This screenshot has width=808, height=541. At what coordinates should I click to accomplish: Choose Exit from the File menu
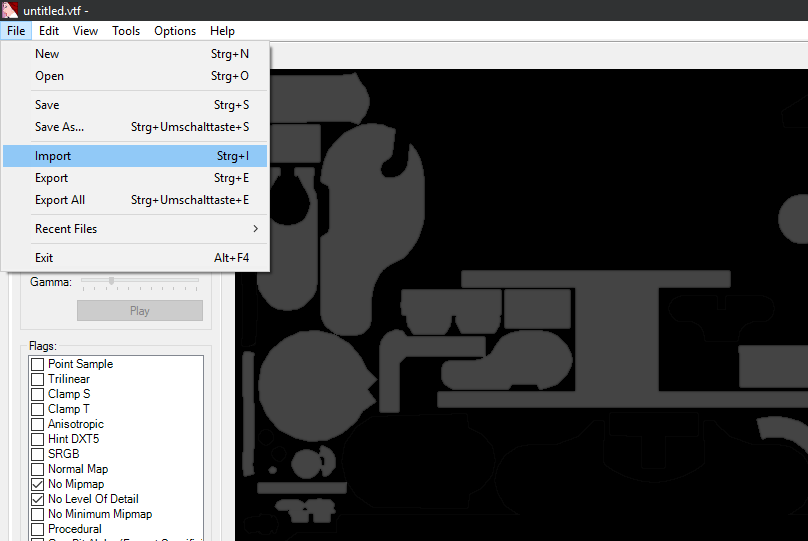coord(135,258)
